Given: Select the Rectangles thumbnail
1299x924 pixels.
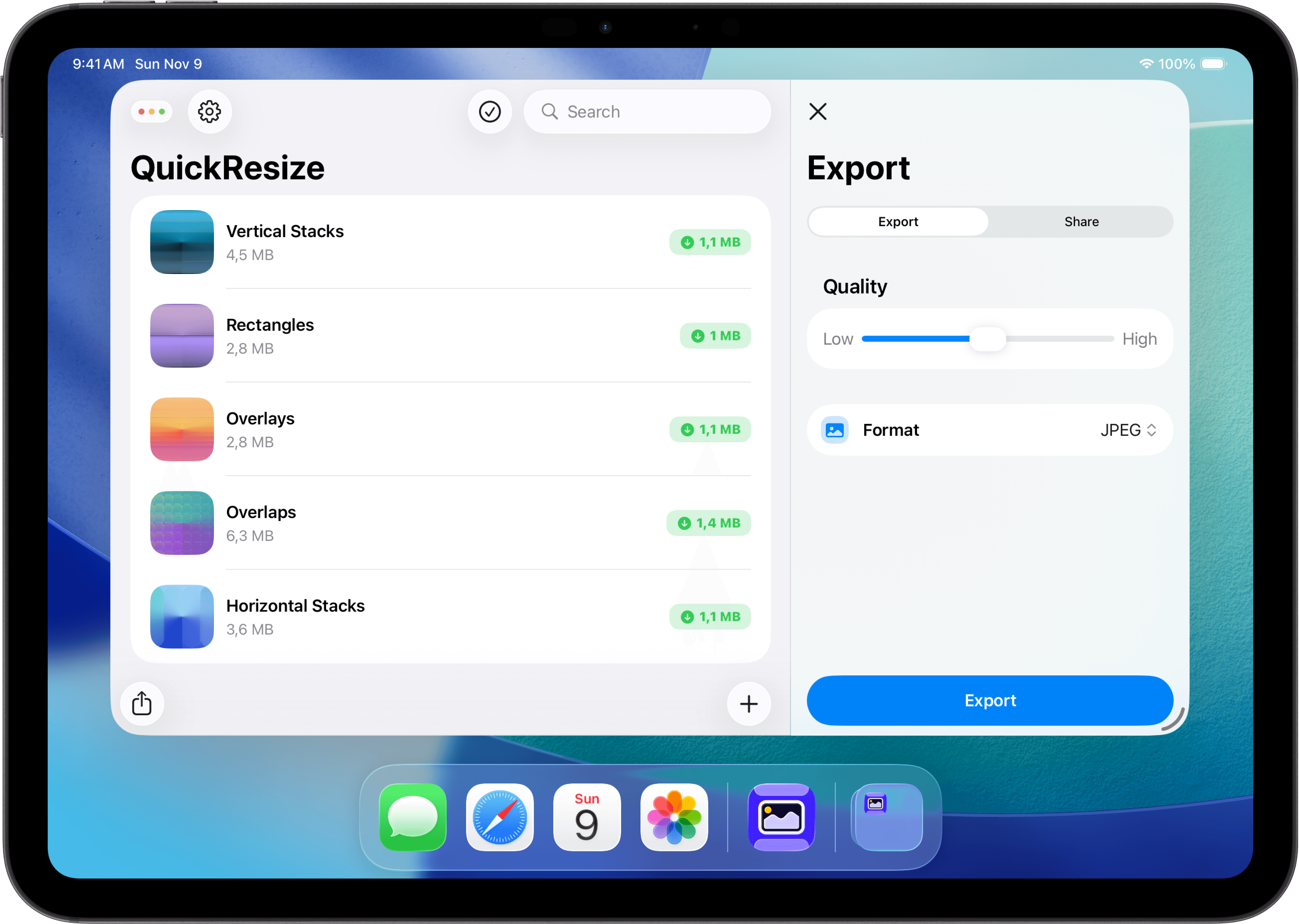Looking at the screenshot, I should [x=182, y=336].
